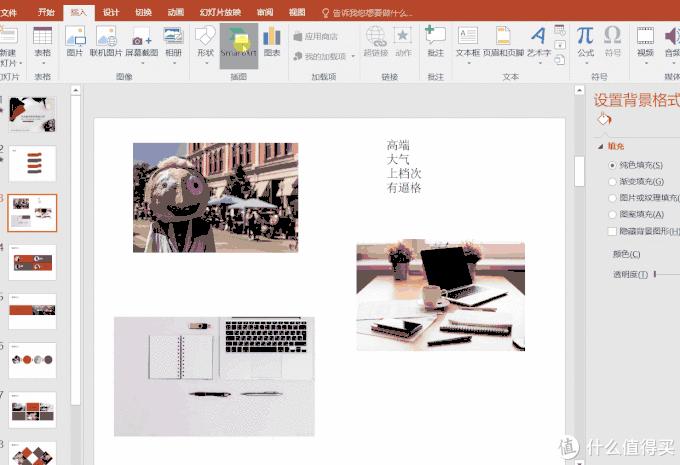Click the tell me what to do search box
Viewport: 680px width, 465px height.
click(x=367, y=13)
